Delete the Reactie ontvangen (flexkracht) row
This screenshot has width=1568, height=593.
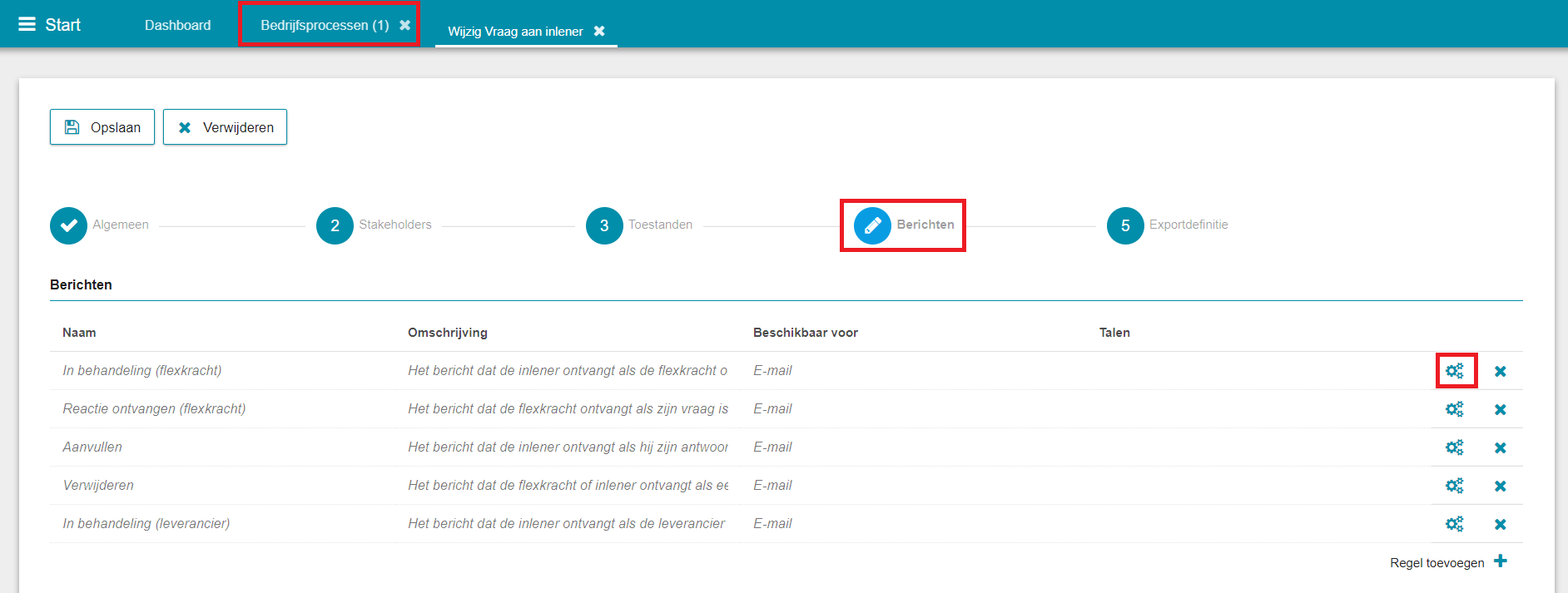(x=1500, y=409)
